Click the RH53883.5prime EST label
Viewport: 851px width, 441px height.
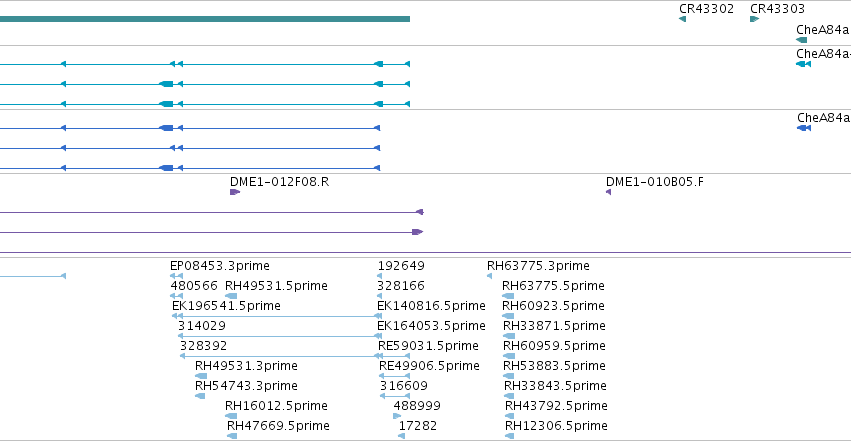point(554,366)
